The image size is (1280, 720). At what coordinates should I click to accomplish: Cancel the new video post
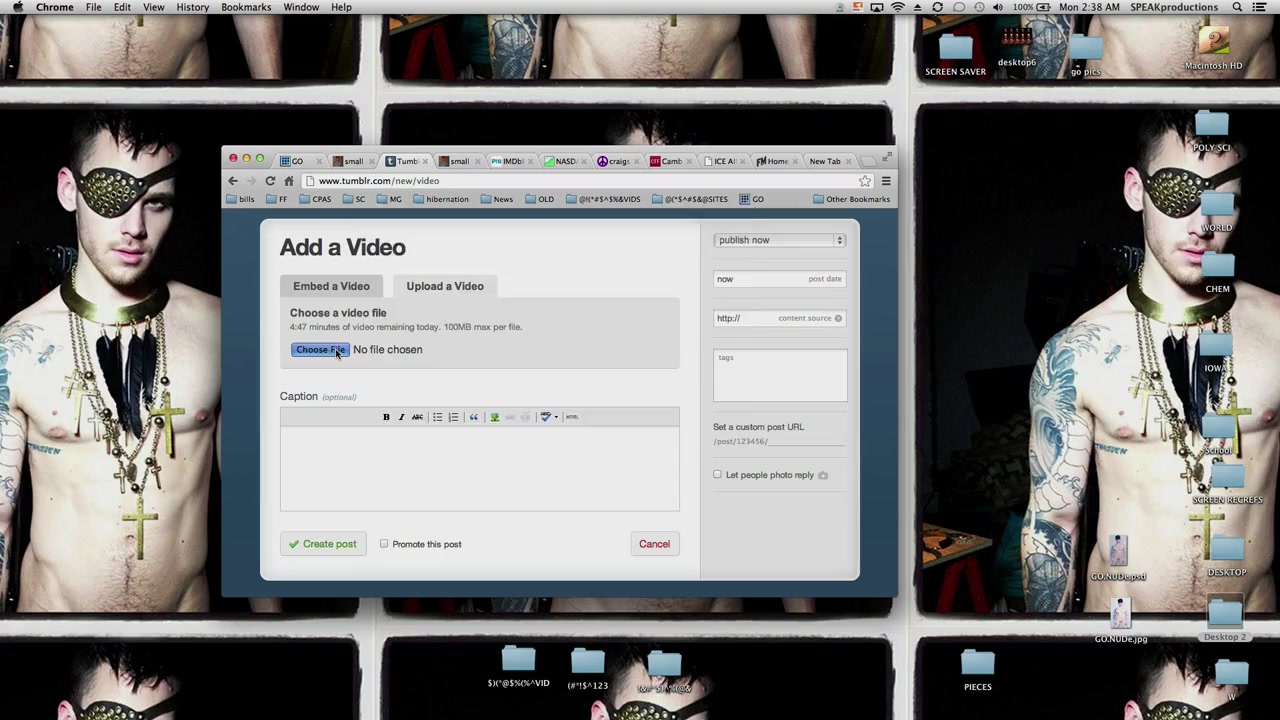pyautogui.click(x=654, y=544)
